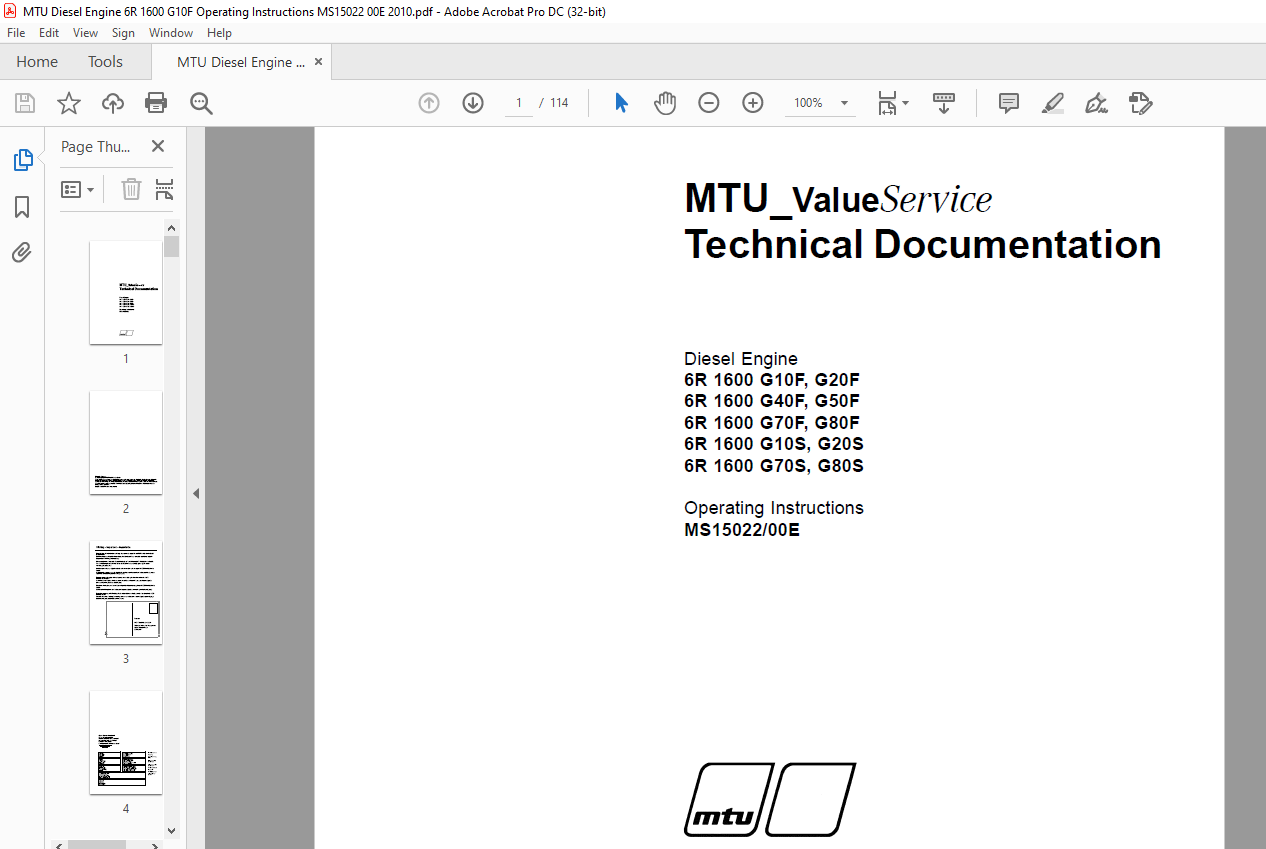Open the Page Thumbnails sidebar icon
1266x849 pixels.
[22, 160]
